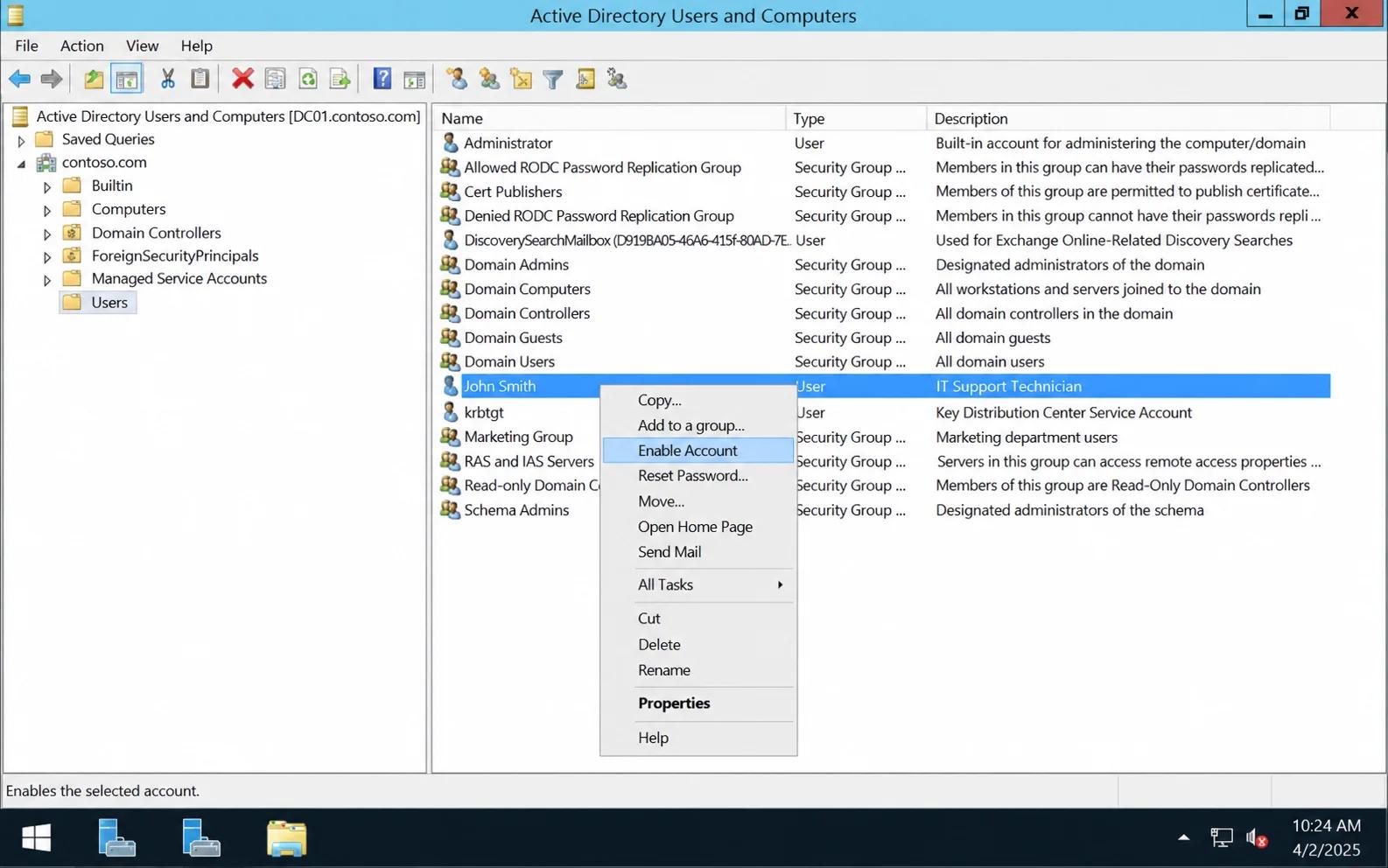This screenshot has width=1388, height=868.
Task: Select Add to a group... menu entry
Action: point(698,425)
